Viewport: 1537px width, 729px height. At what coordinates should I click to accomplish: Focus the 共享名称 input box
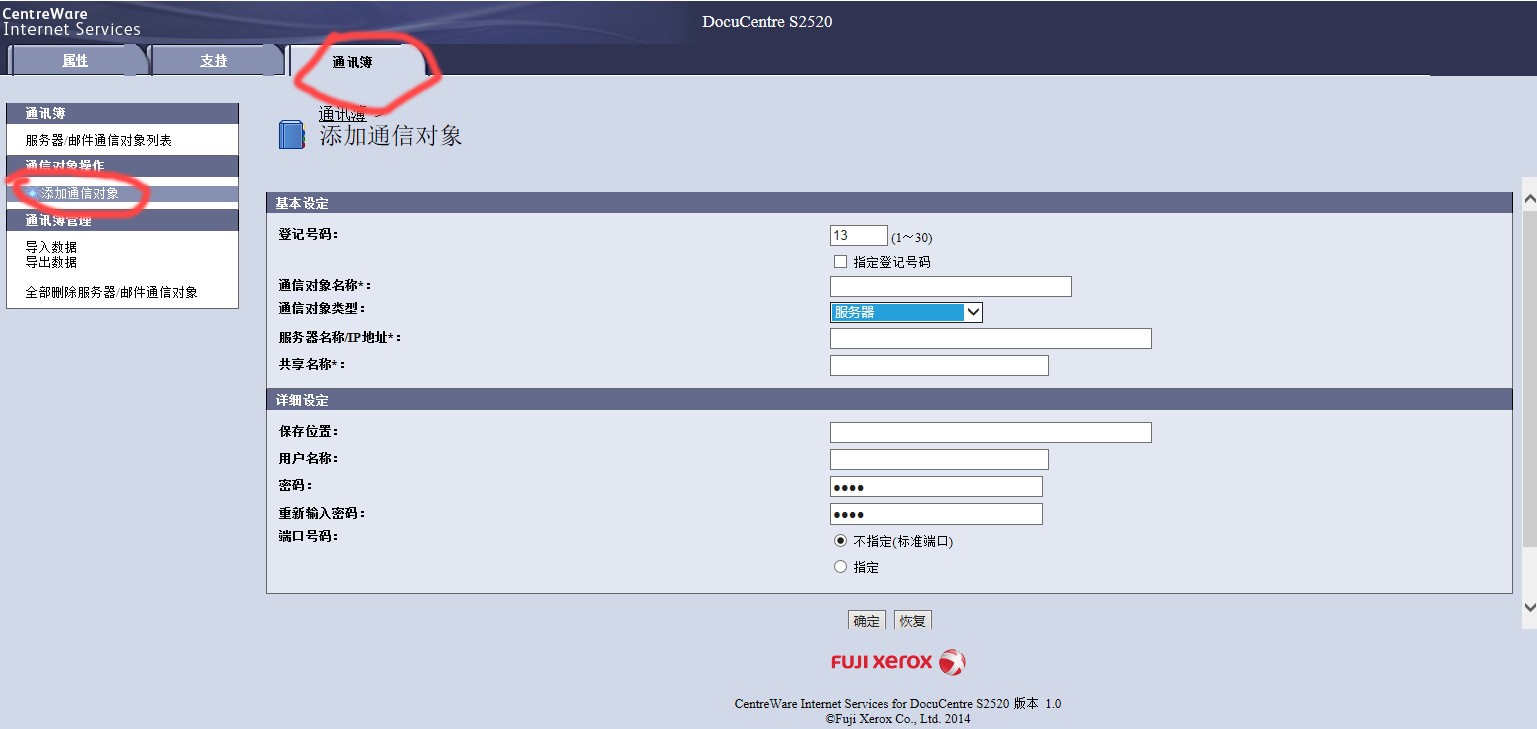click(x=939, y=365)
